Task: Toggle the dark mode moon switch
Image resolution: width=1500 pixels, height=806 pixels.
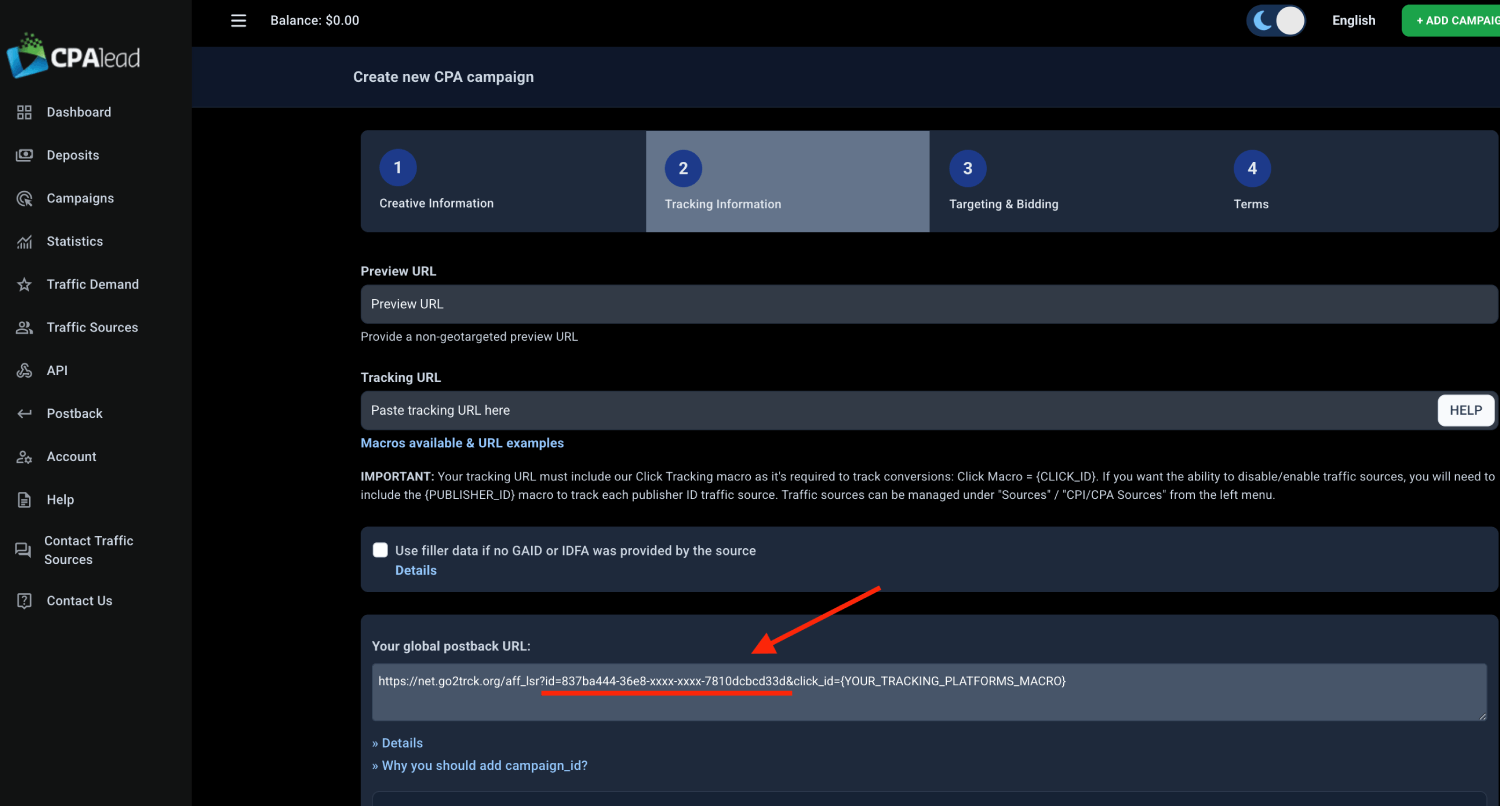Action: pos(1276,21)
